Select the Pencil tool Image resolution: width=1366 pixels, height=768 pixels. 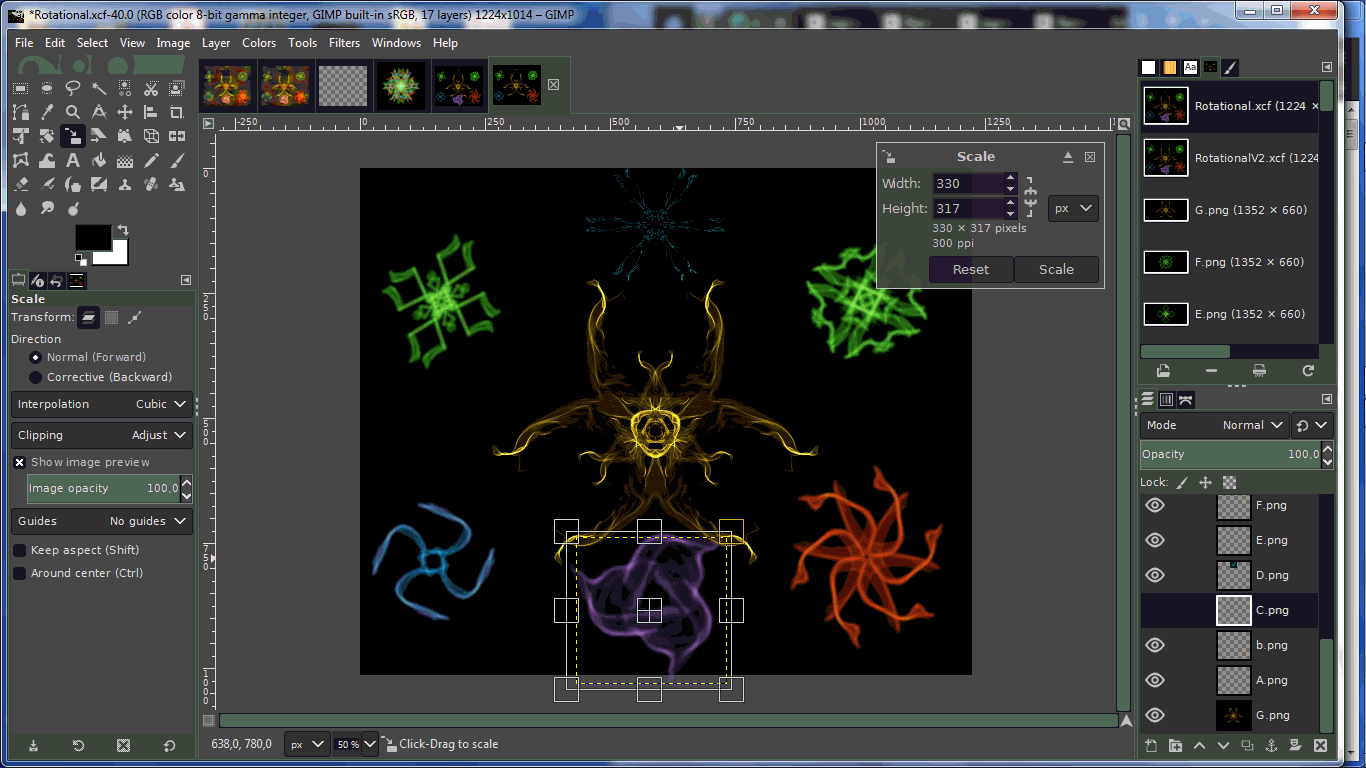click(151, 160)
